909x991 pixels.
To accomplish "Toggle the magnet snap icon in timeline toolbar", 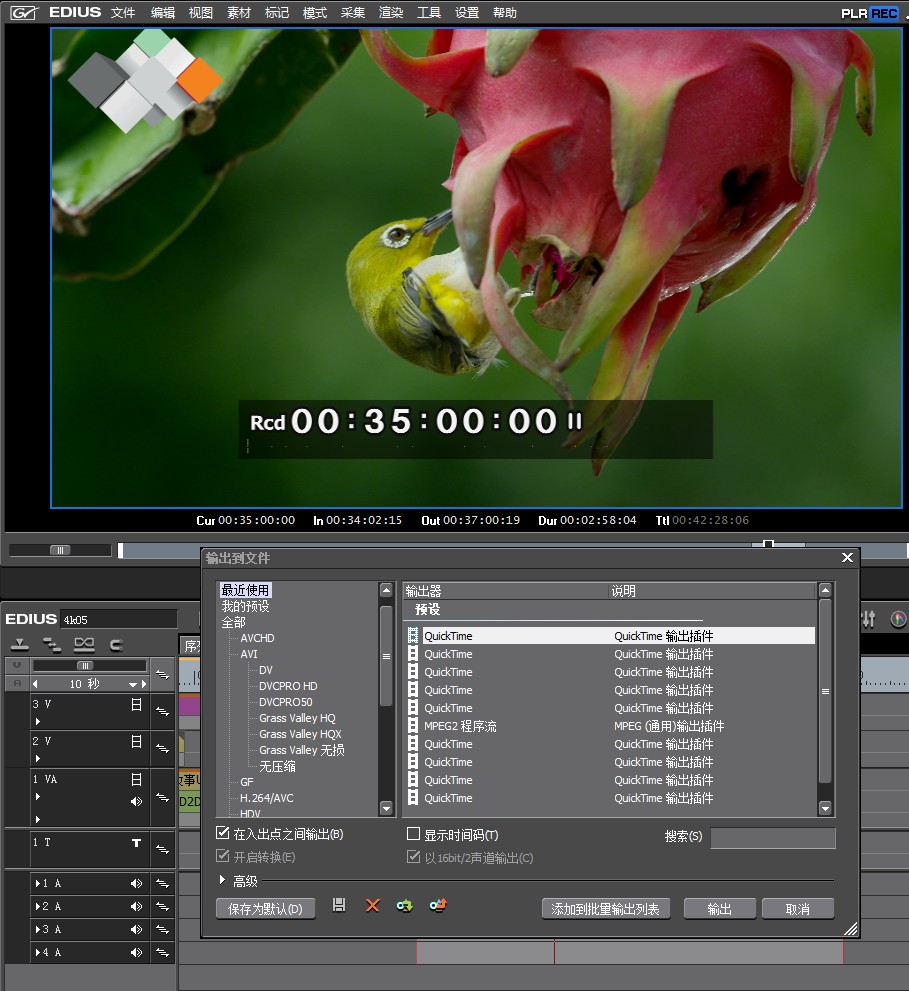I will tap(116, 645).
